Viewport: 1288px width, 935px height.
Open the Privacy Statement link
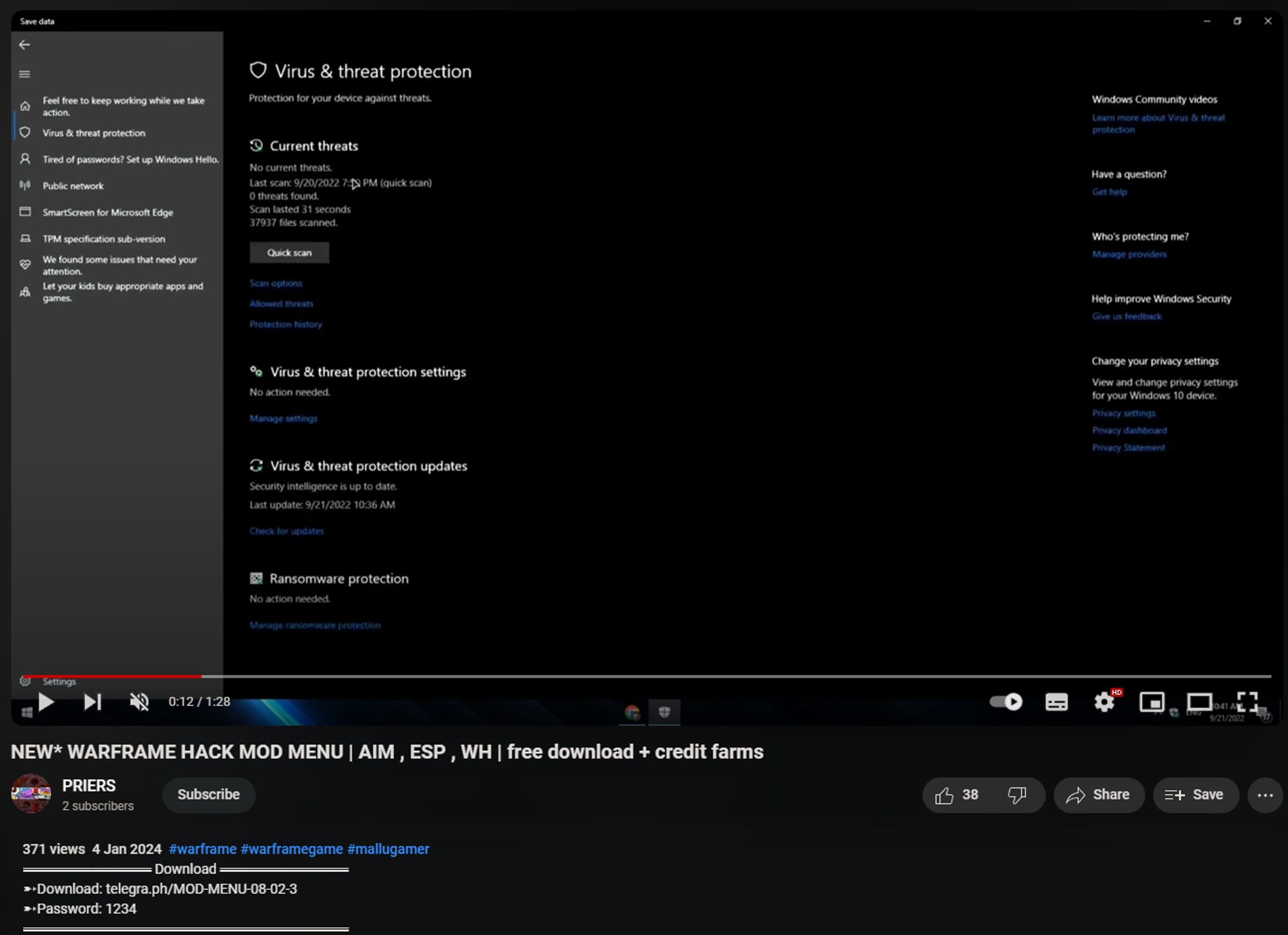tap(1128, 448)
